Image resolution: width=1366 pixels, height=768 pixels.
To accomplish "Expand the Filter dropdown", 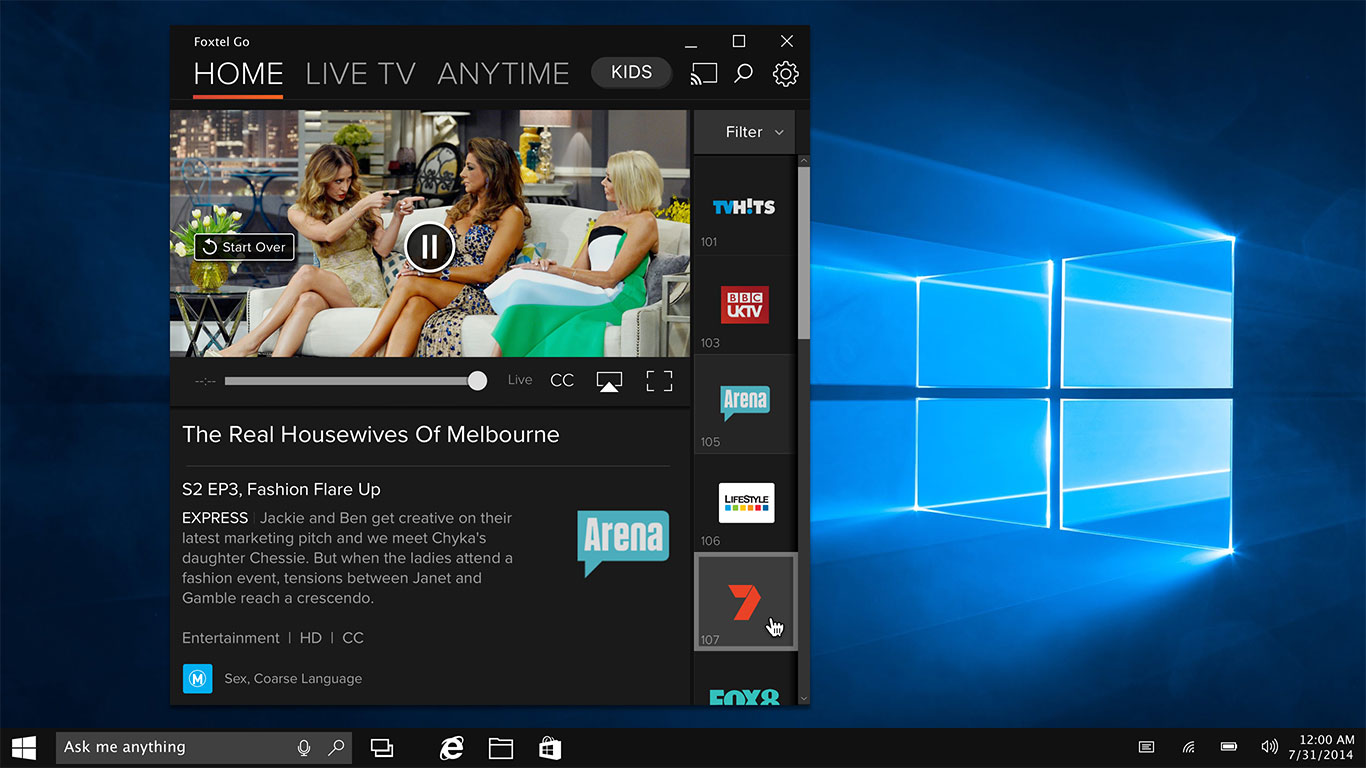I will click(744, 132).
